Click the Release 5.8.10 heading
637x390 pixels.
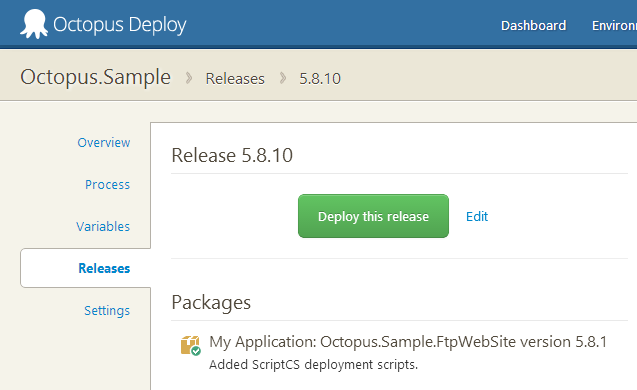tap(232, 155)
